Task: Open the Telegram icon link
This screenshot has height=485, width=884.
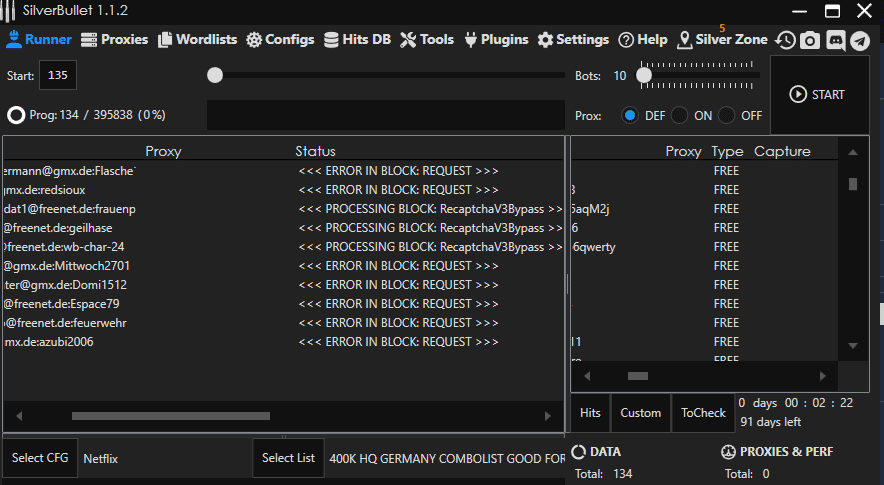Action: 860,40
